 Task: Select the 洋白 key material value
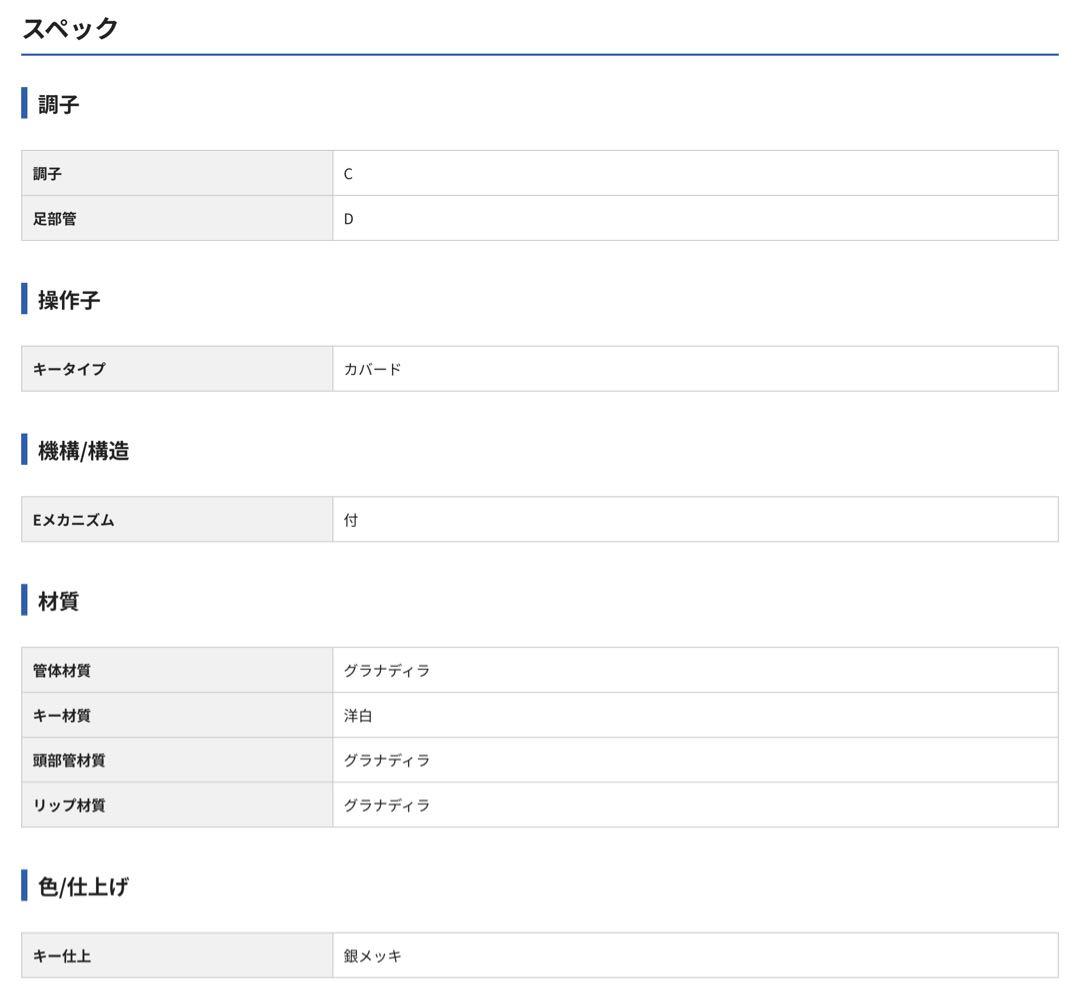[x=358, y=716]
